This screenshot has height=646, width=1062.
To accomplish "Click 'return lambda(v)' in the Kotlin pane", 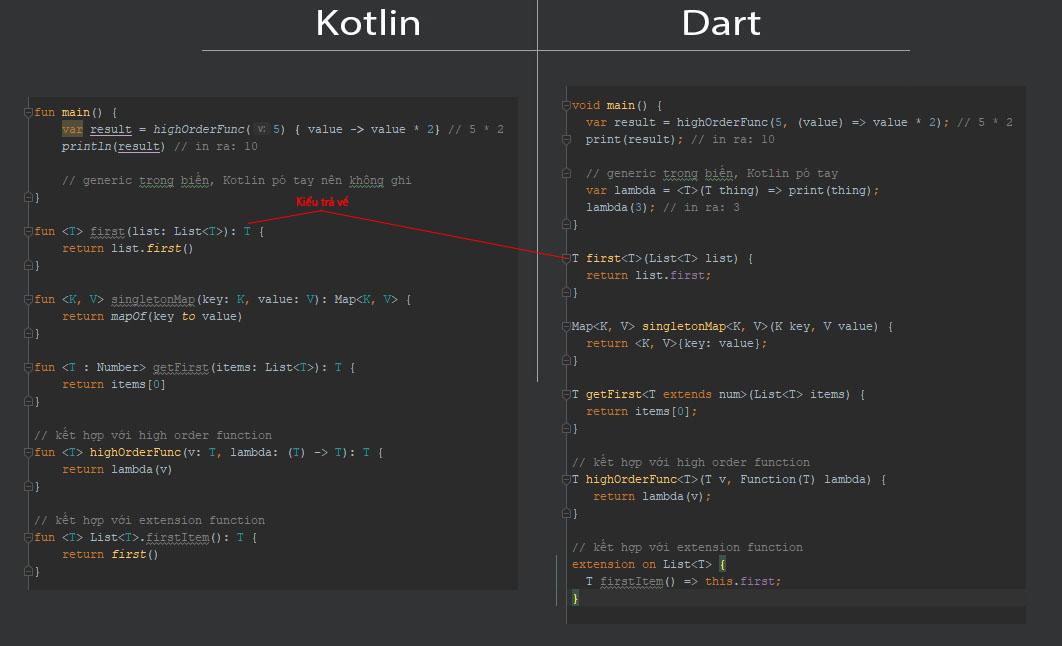I will pos(117,469).
